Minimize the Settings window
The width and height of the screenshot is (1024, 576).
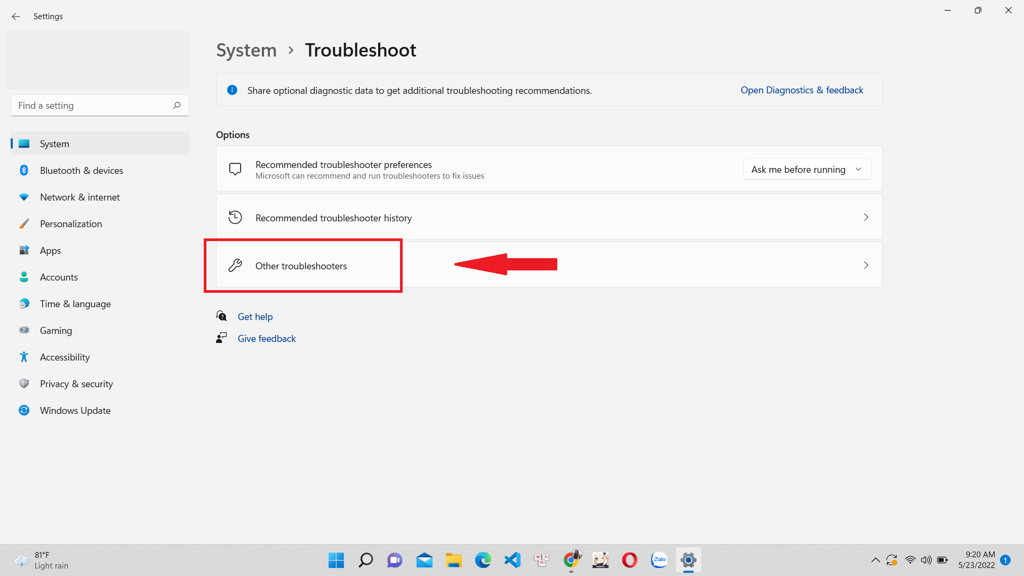[948, 10]
